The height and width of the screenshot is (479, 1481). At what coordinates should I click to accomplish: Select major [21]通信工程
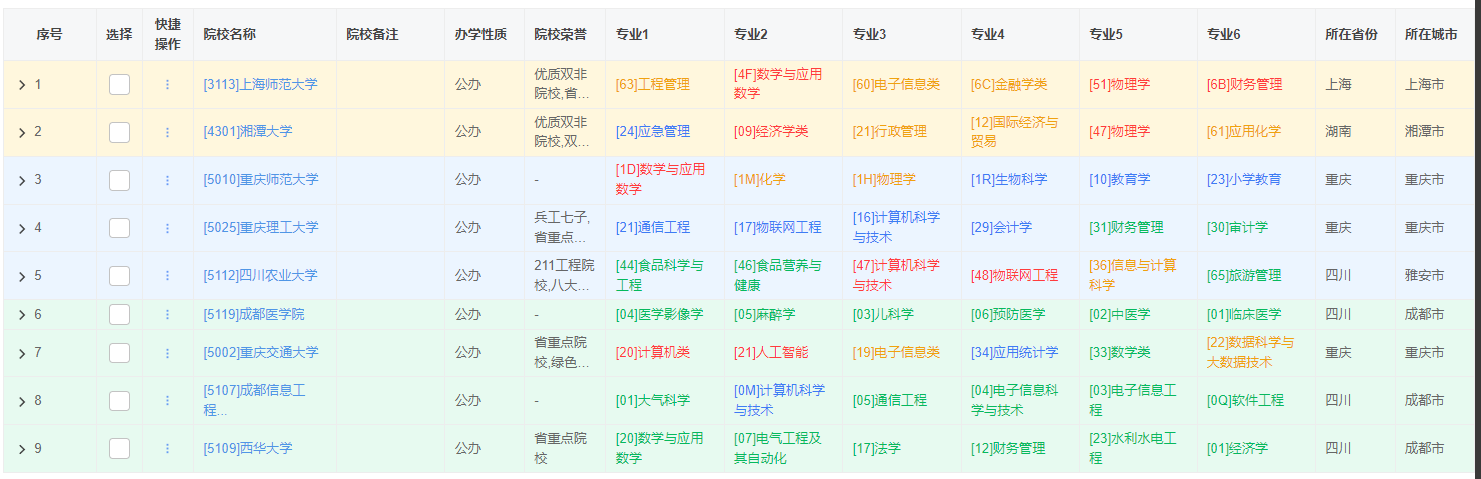(653, 228)
